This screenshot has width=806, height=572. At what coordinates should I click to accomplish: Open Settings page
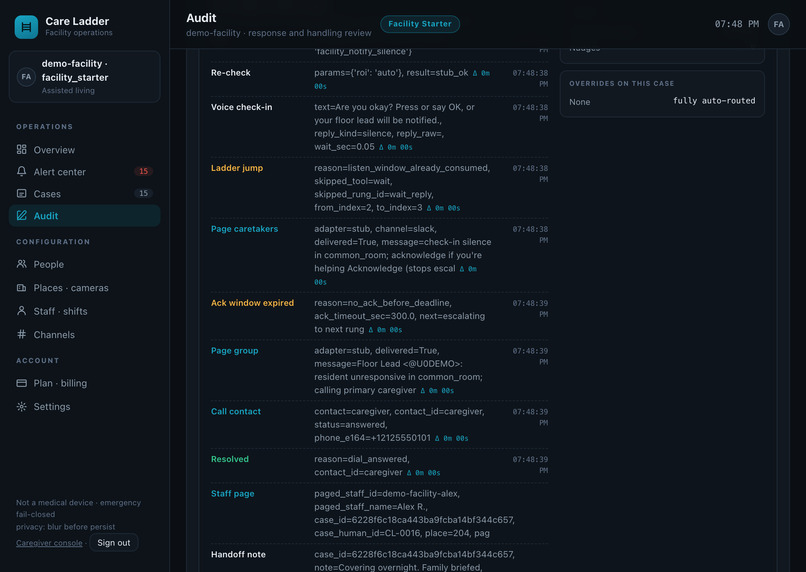coord(85,407)
